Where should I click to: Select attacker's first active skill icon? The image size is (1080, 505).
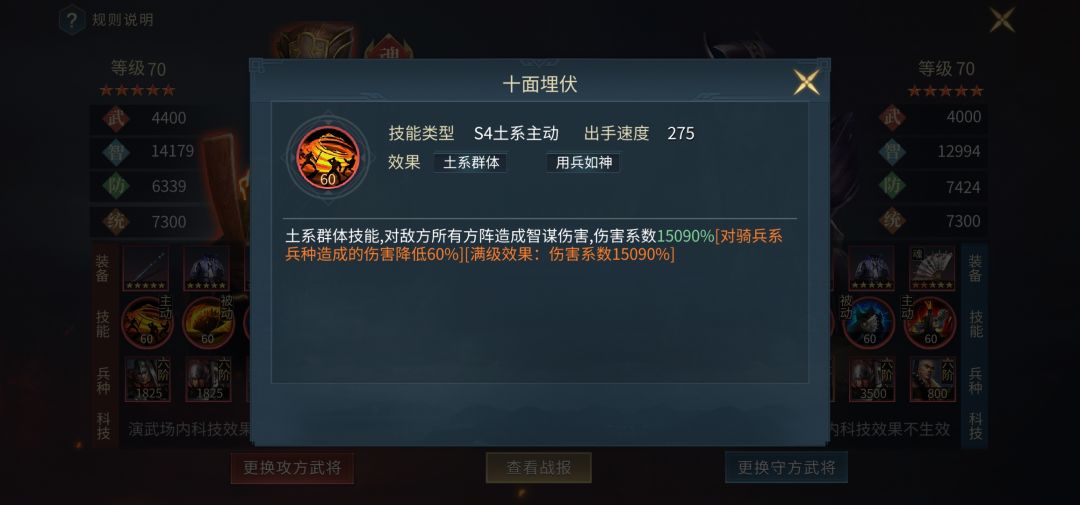(x=147, y=322)
